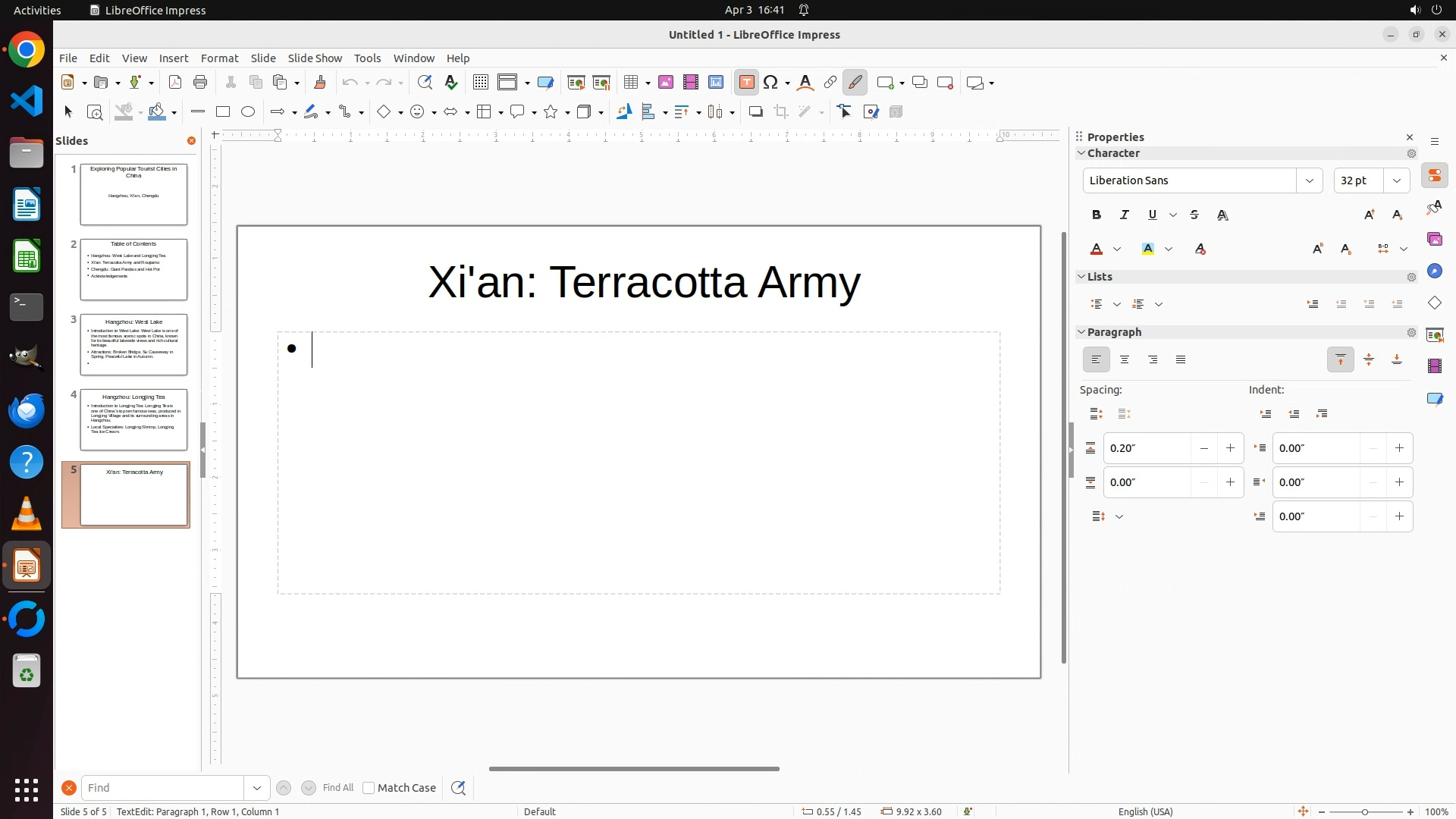Viewport: 1456px width, 819px height.
Task: Enable the Match Case checkbox
Action: pos(369,788)
